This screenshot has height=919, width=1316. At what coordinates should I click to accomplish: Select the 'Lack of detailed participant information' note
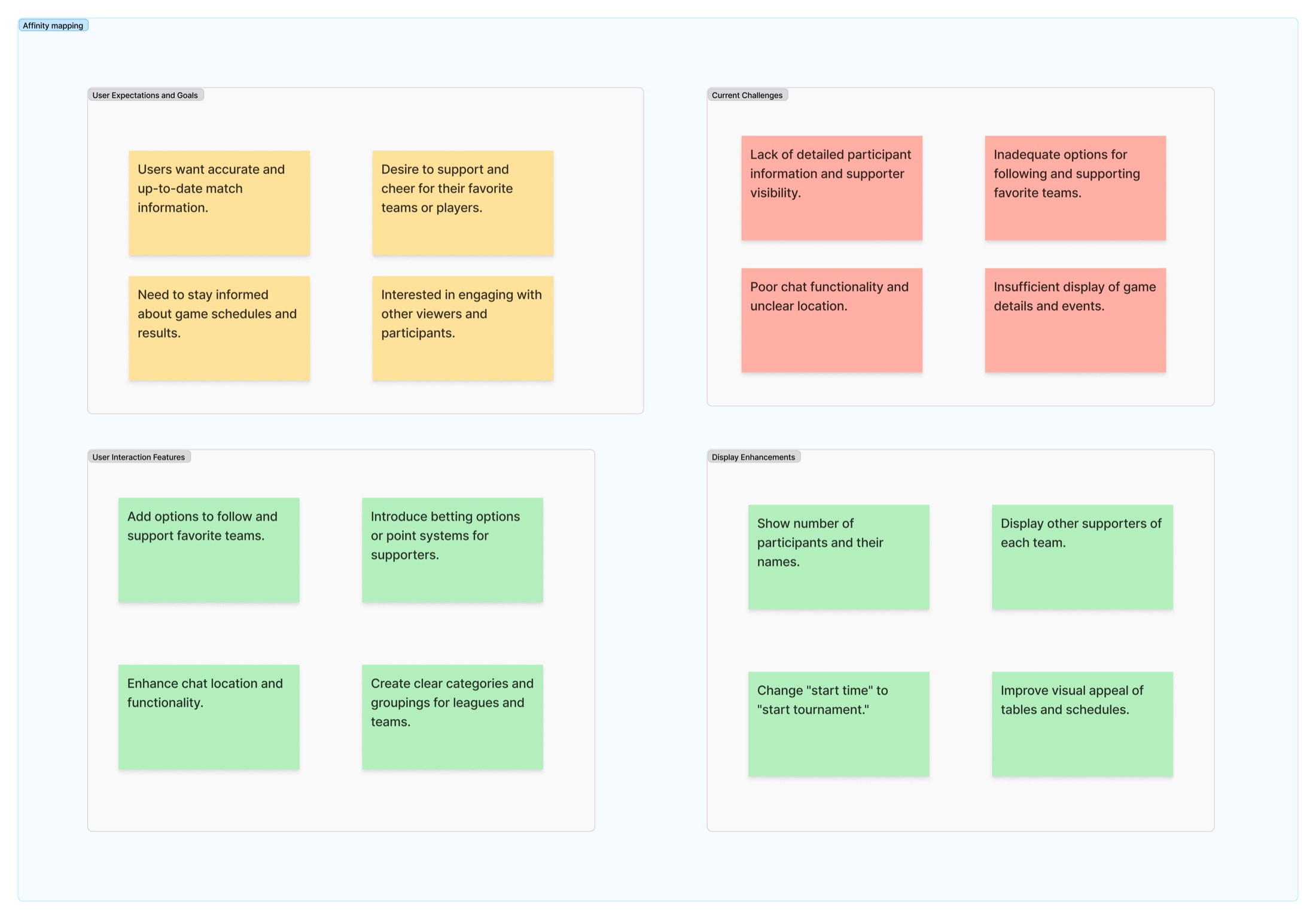pyautogui.click(x=832, y=188)
